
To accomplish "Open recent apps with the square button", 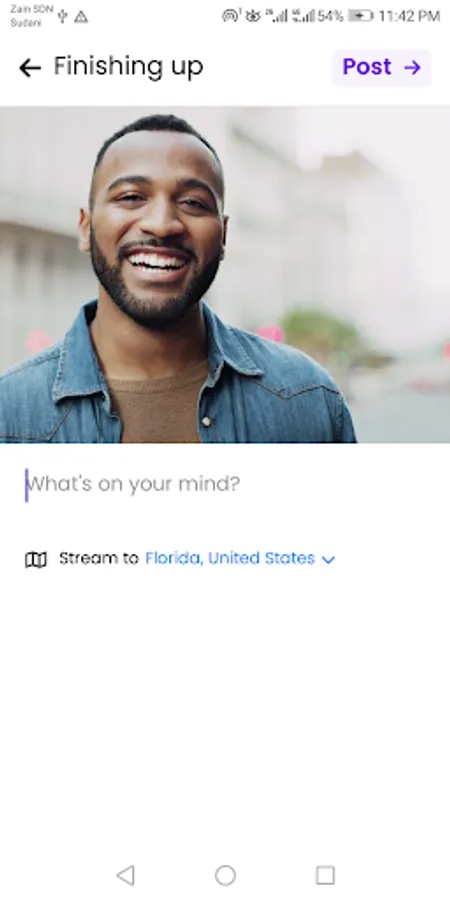I will (x=325, y=875).
